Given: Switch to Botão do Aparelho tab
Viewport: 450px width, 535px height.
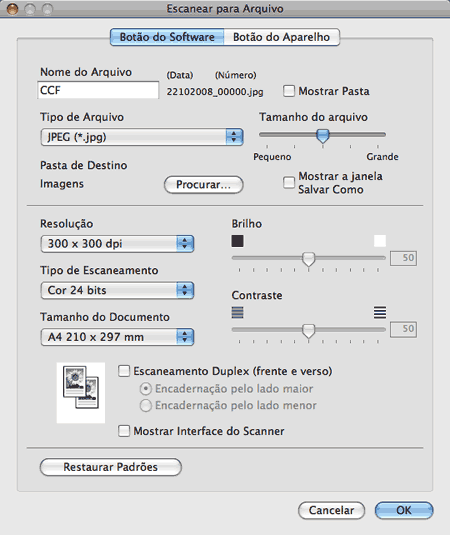Looking at the screenshot, I should click(x=281, y=37).
